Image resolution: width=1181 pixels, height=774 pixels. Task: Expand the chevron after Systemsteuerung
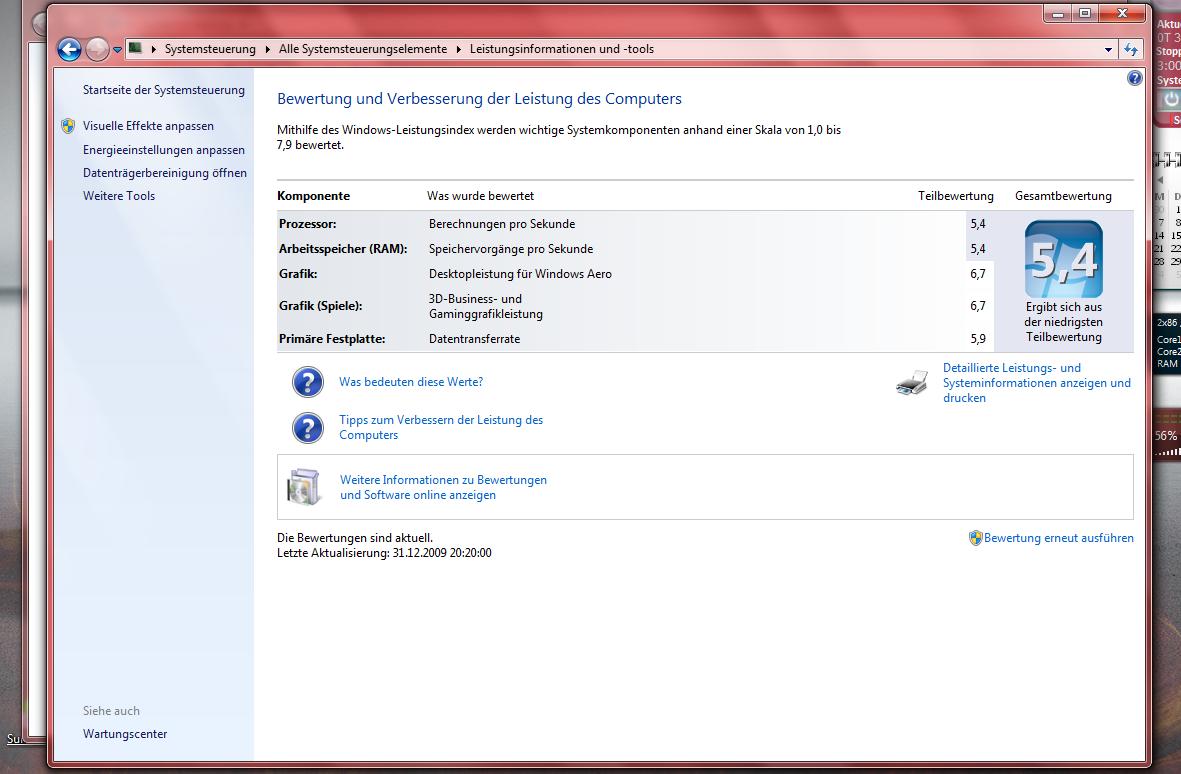click(x=267, y=50)
